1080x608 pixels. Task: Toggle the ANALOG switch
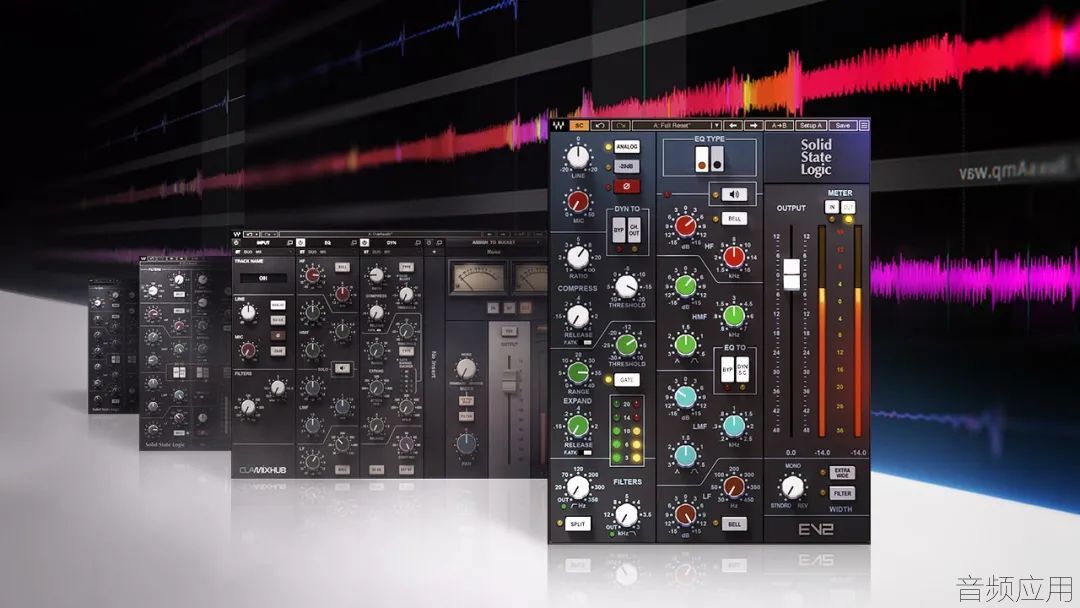point(627,147)
